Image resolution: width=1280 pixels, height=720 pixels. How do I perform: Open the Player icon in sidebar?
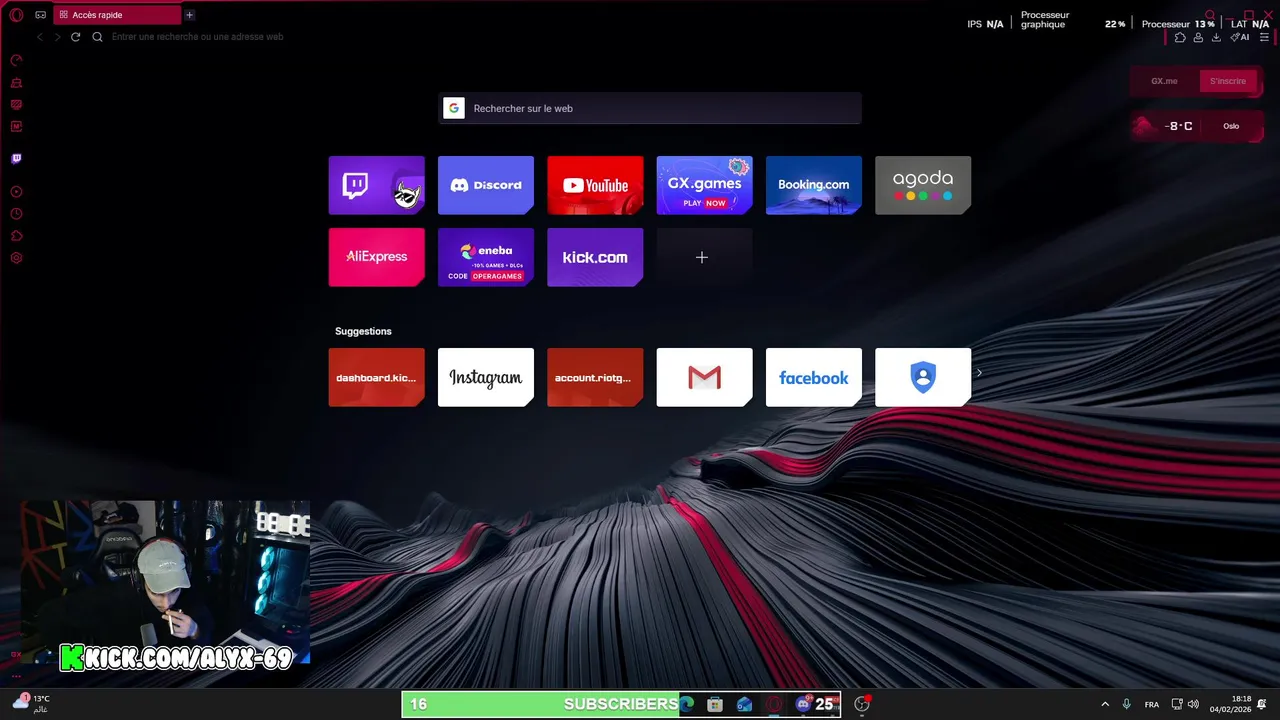(16, 191)
